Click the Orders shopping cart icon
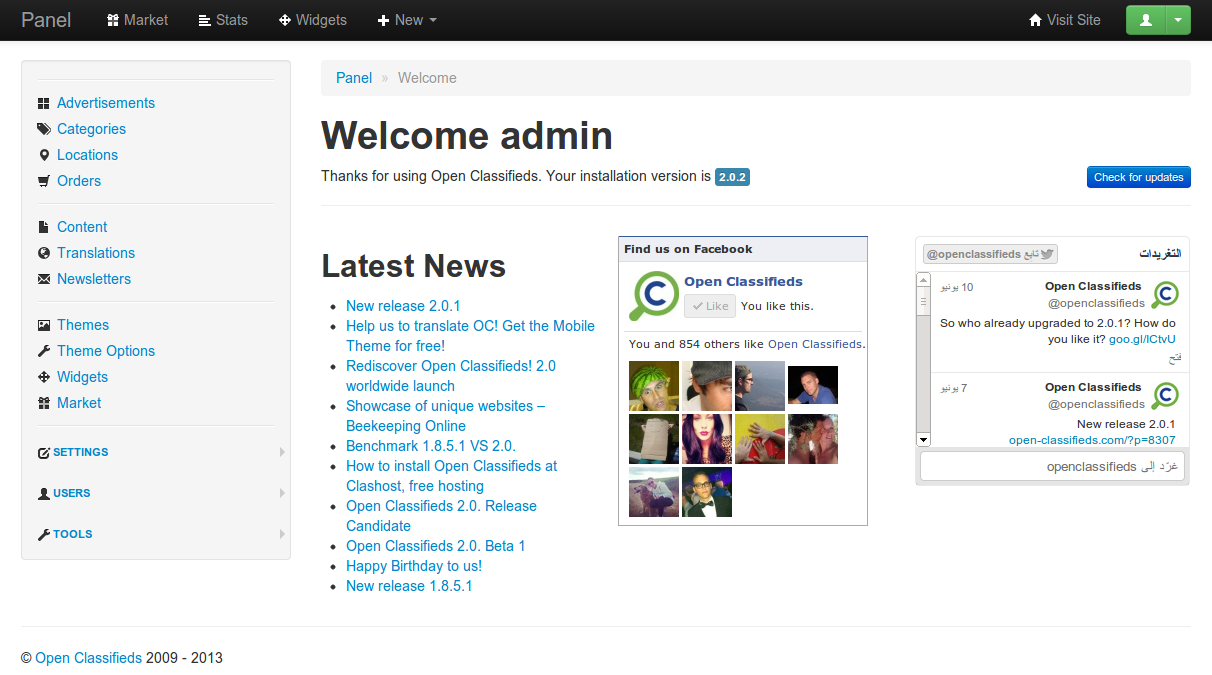The image size is (1212, 675). pos(43,182)
